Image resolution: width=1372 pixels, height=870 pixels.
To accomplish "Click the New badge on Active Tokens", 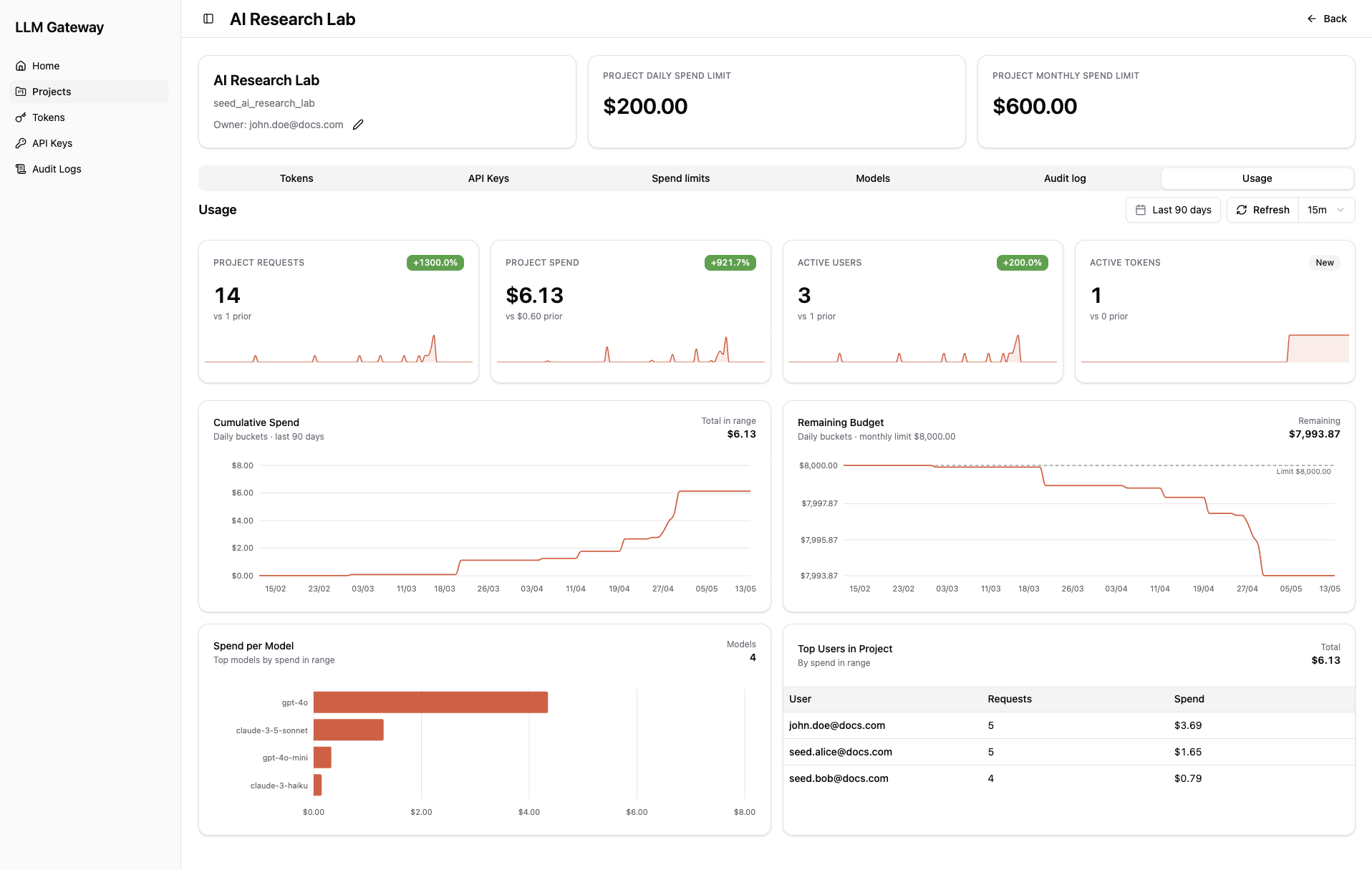I will 1325,263.
